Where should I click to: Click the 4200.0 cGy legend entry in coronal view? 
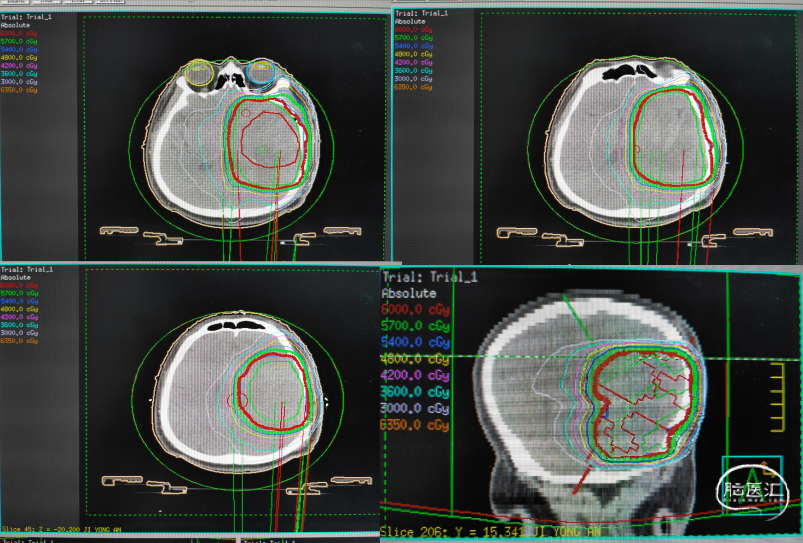click(x=415, y=375)
